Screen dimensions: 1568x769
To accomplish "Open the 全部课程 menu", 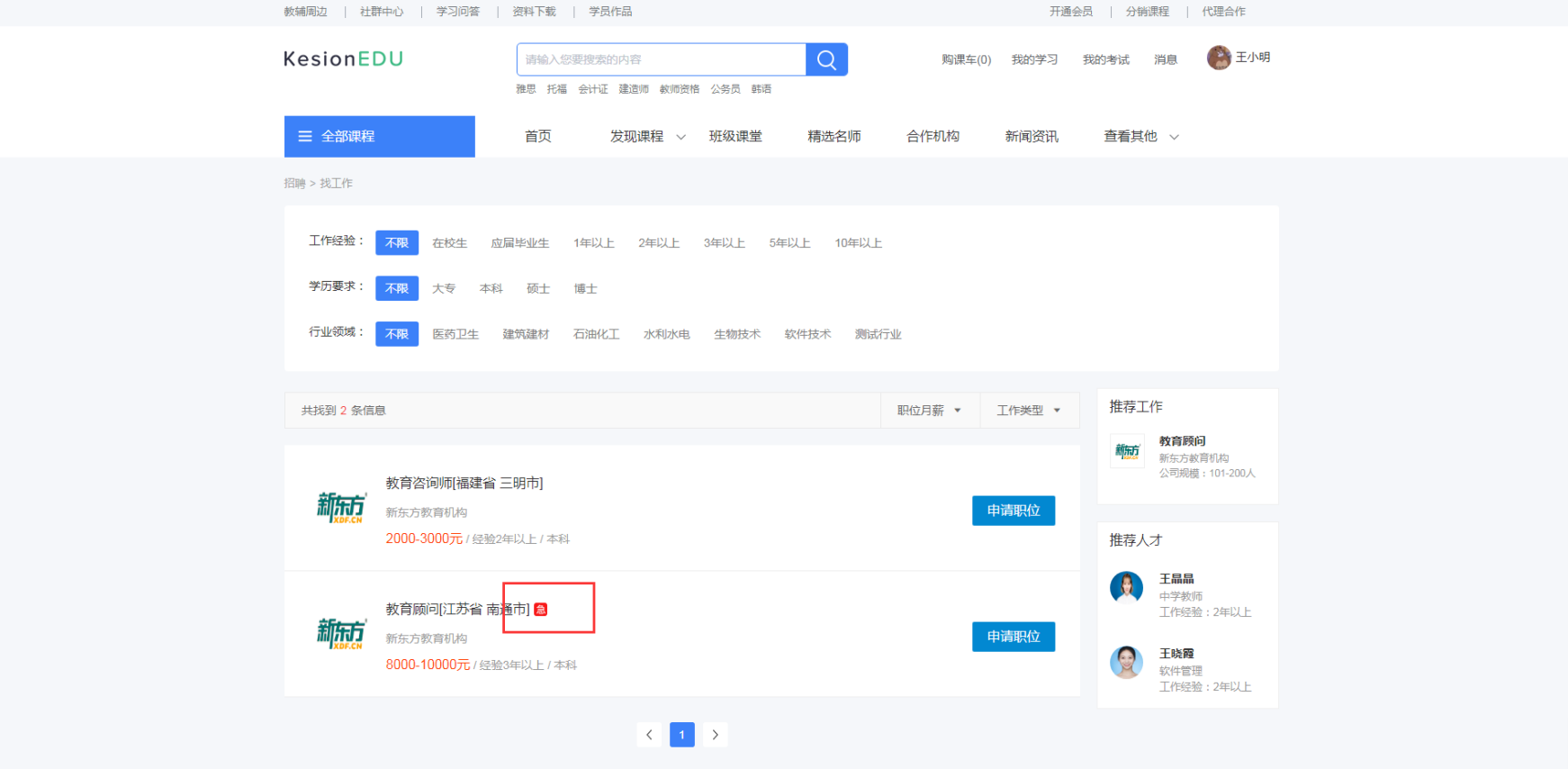I will pos(379,137).
